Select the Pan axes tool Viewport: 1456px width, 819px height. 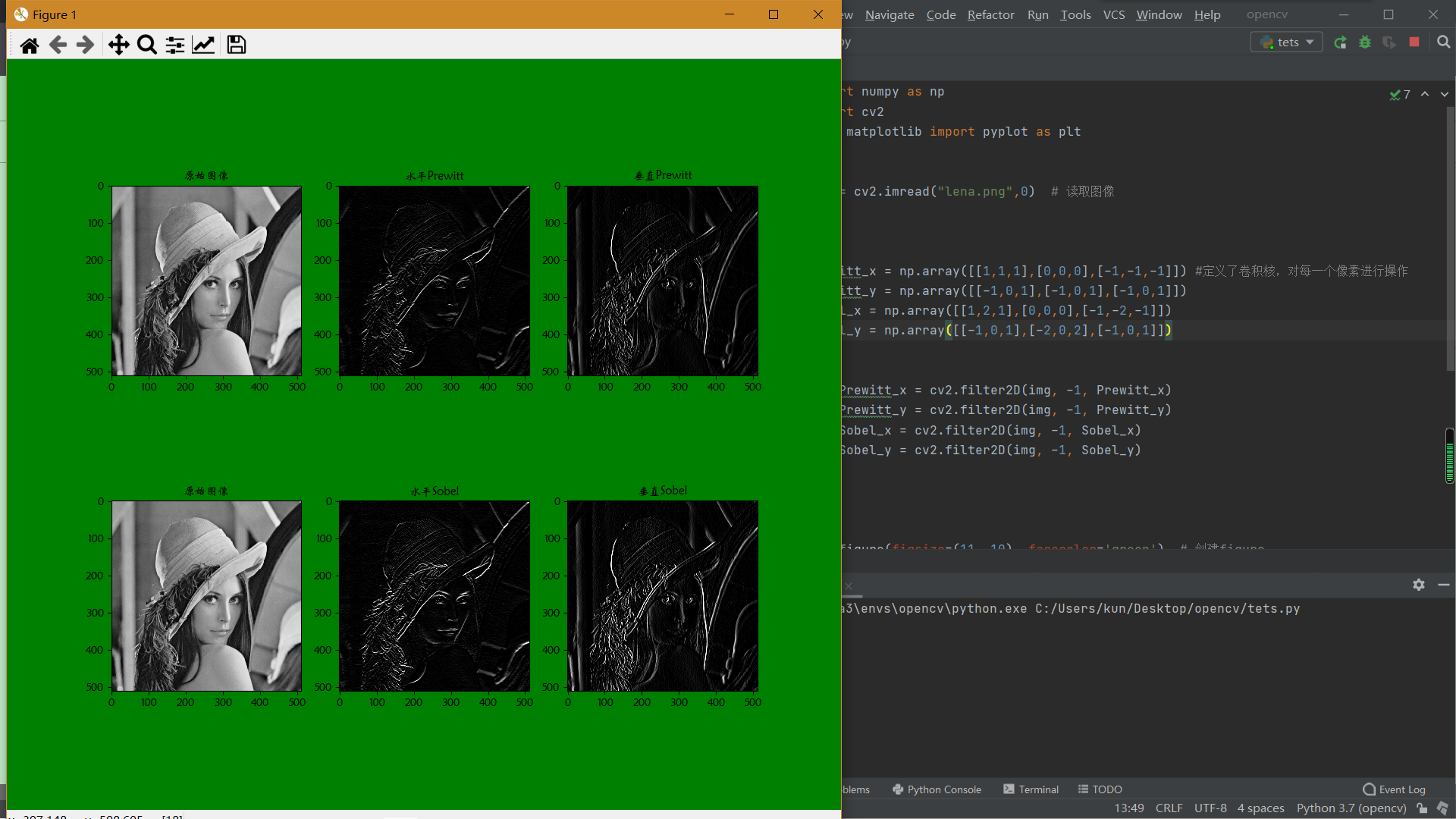pos(118,45)
